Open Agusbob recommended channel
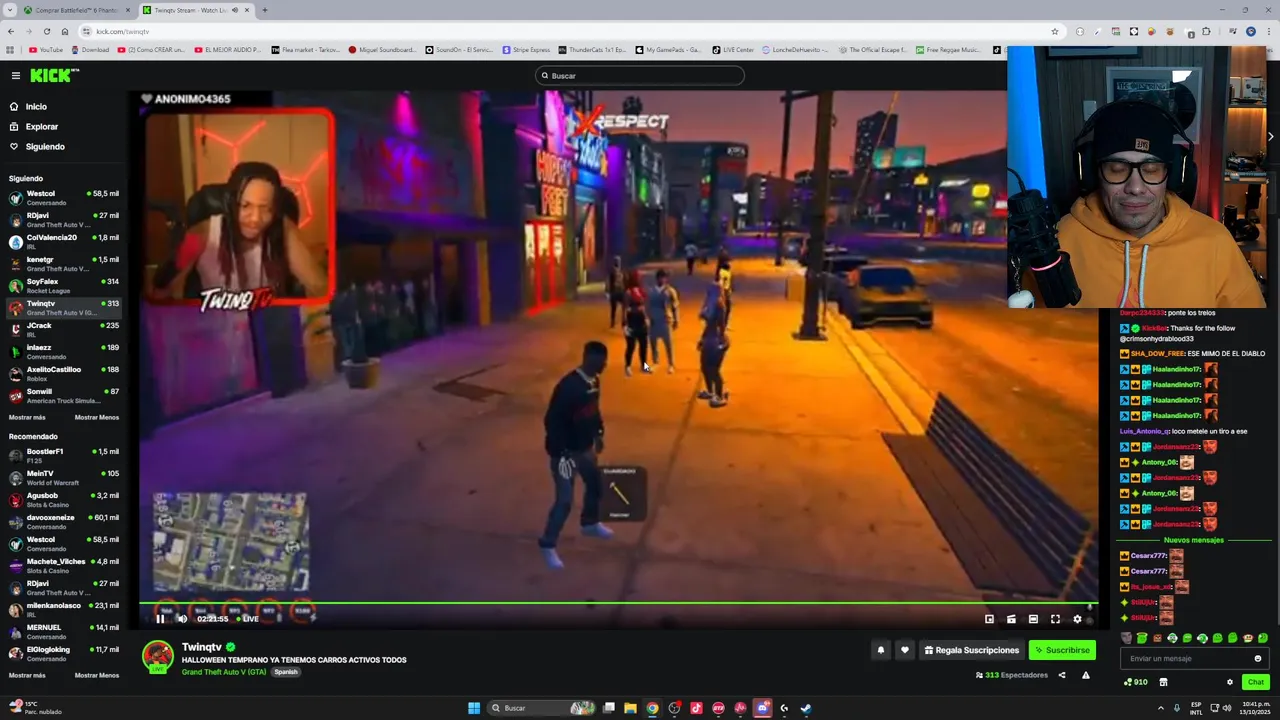The image size is (1280, 720). pyautogui.click(x=63, y=500)
